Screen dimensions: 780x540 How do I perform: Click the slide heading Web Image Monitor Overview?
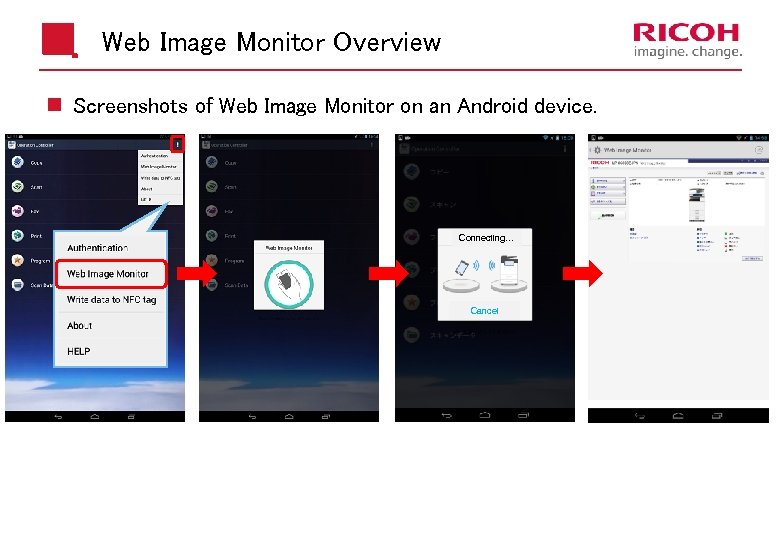tap(271, 42)
